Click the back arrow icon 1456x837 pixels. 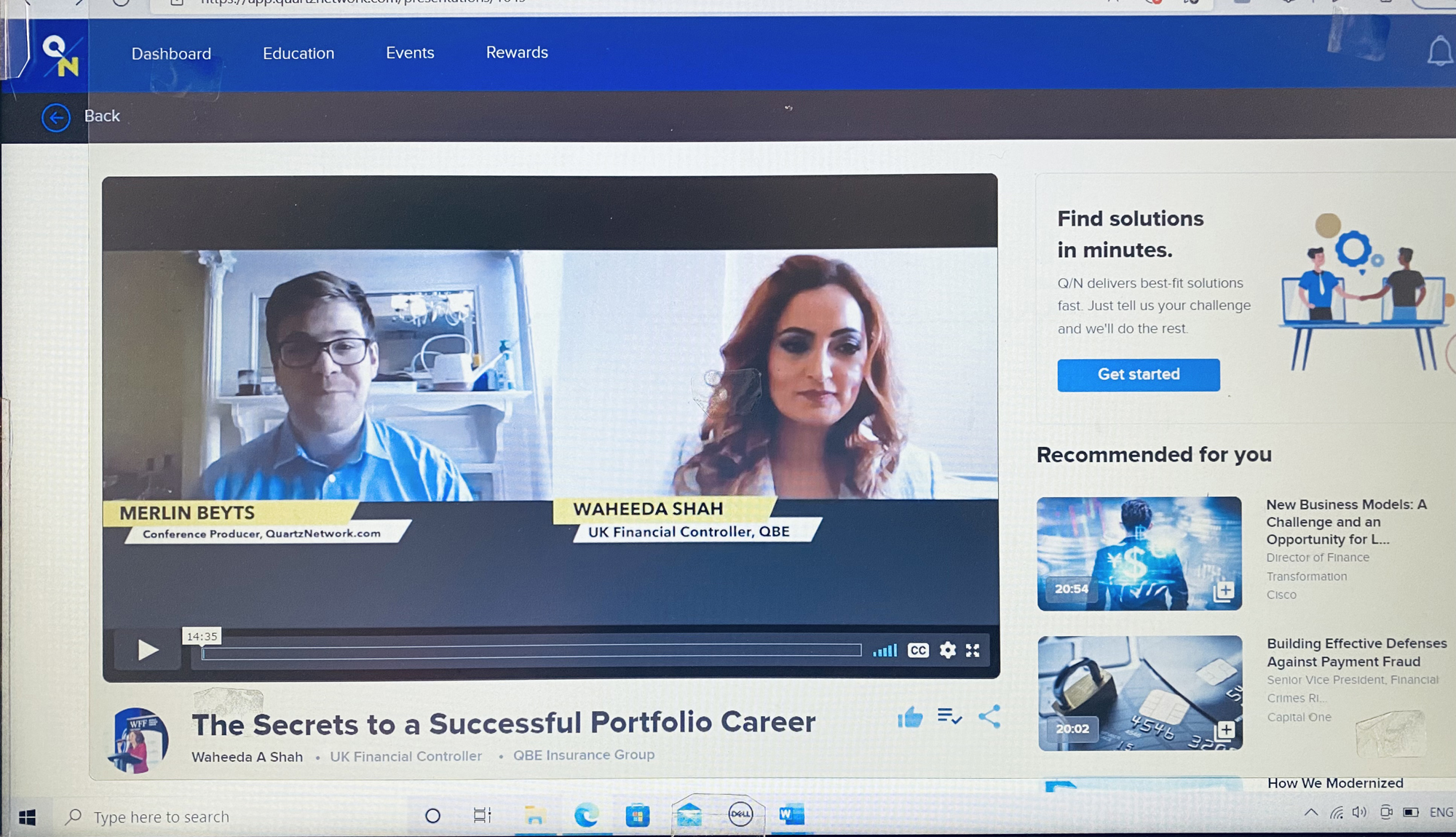coord(56,117)
